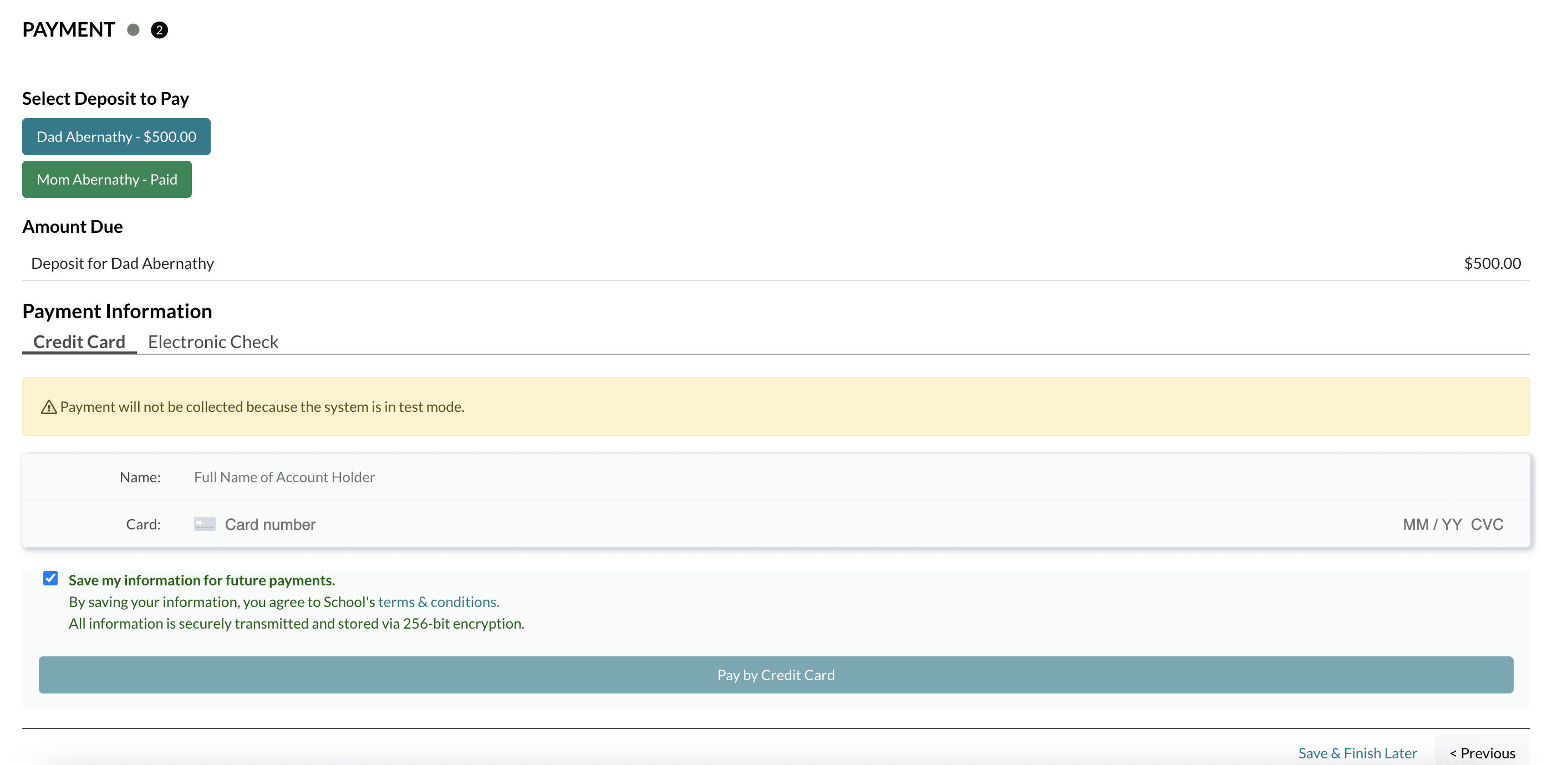Click the credit card icon in Card field

[205, 524]
